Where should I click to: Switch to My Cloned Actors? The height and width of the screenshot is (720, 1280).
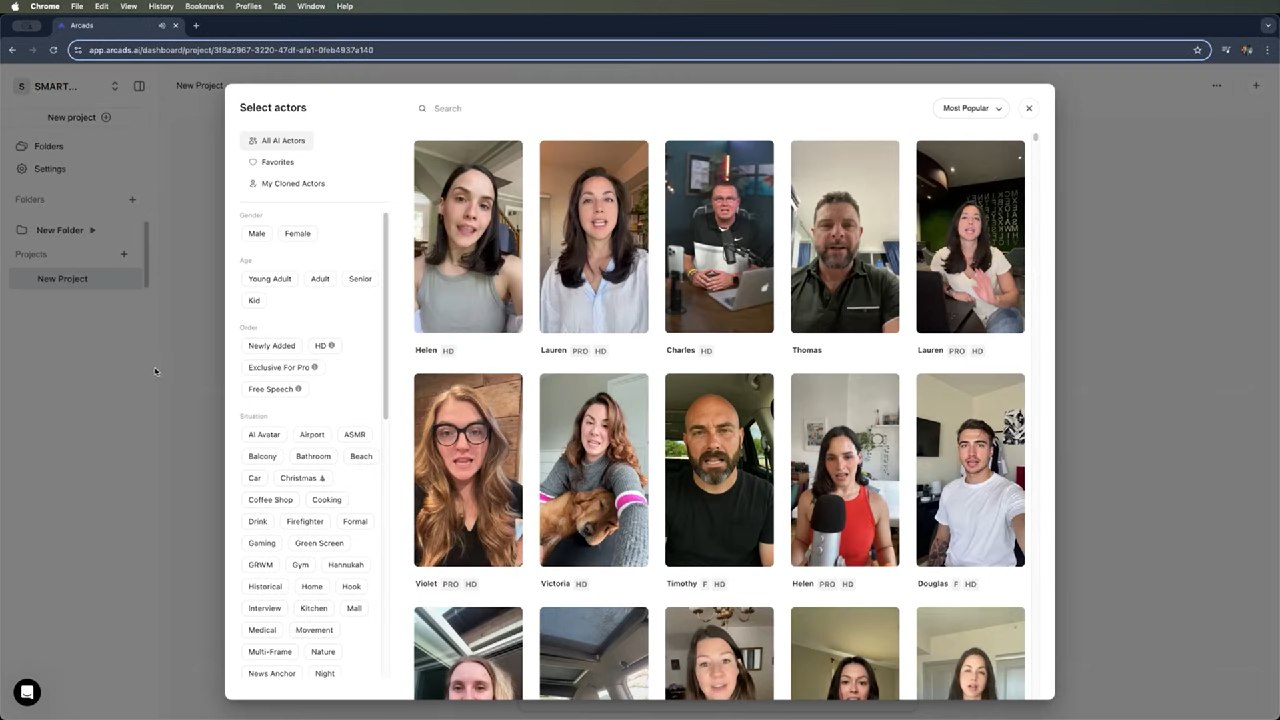click(287, 184)
